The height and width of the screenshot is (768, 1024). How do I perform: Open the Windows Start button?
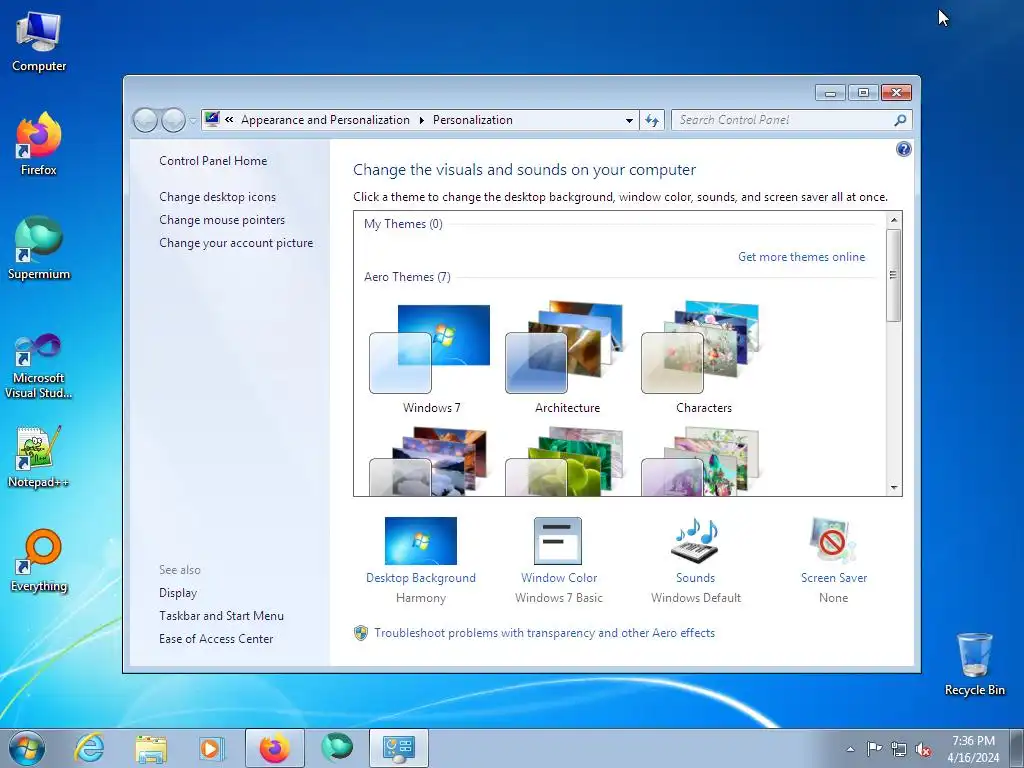27,748
